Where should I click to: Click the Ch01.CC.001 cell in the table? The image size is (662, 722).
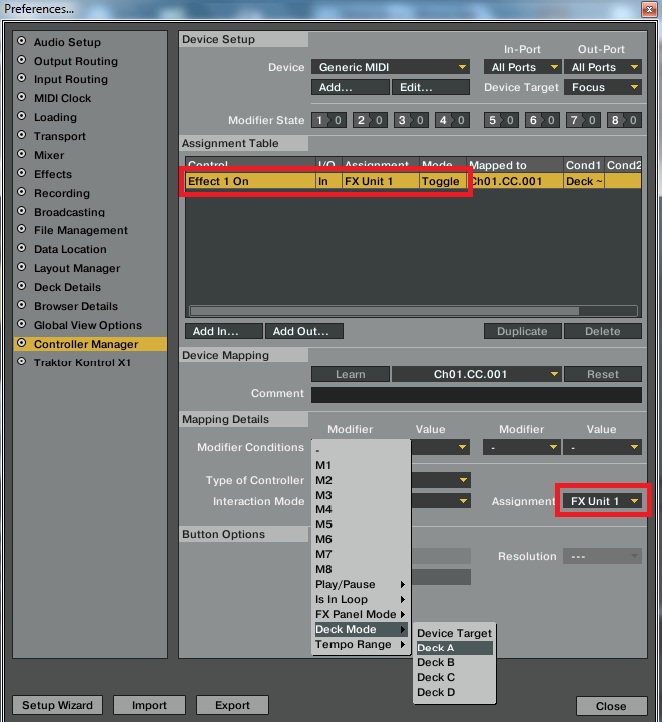[x=515, y=181]
